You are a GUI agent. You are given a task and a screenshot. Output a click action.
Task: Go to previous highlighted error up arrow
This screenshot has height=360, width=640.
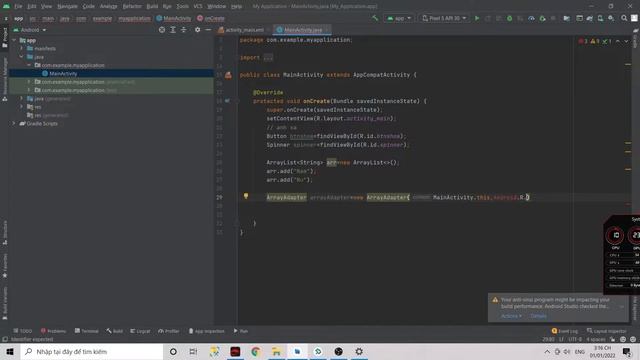618,41
